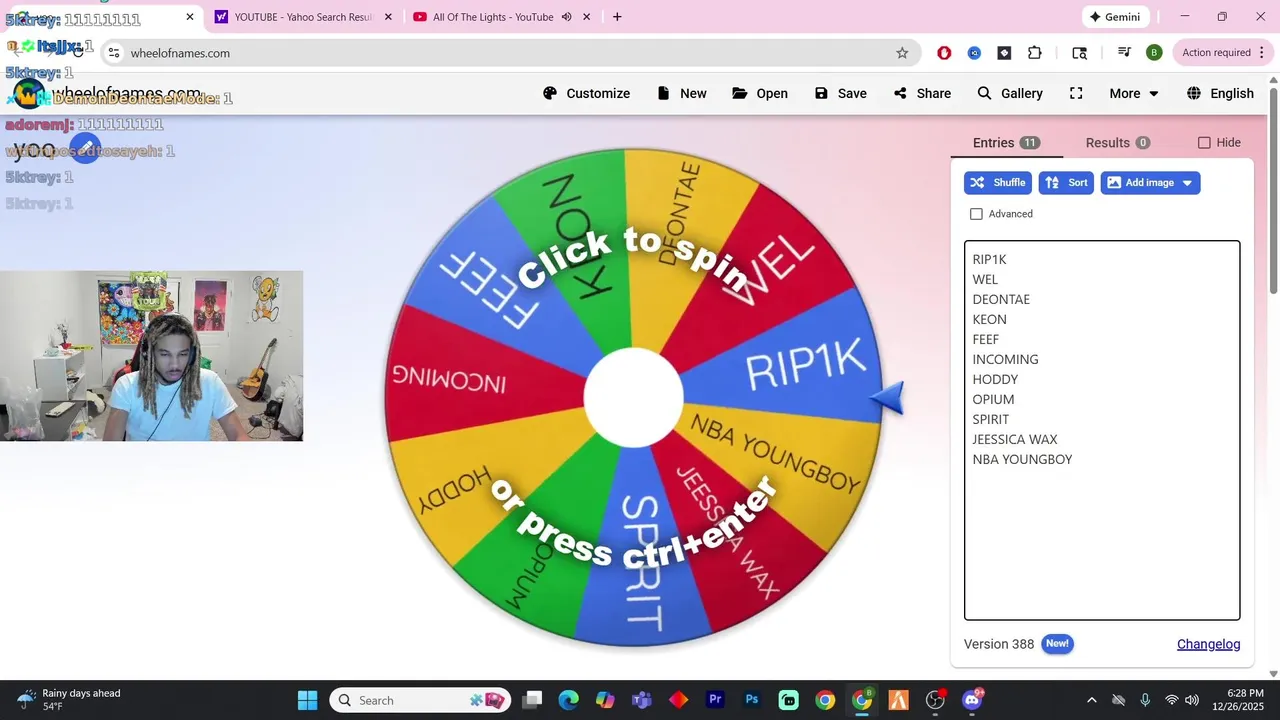
Task: Open the Add image dropdown
Action: 1150,183
